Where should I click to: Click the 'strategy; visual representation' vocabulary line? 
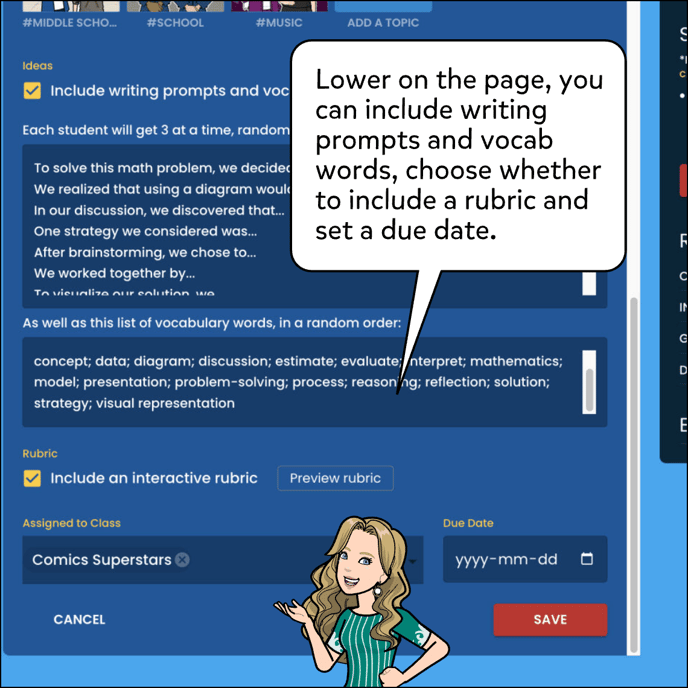[134, 403]
